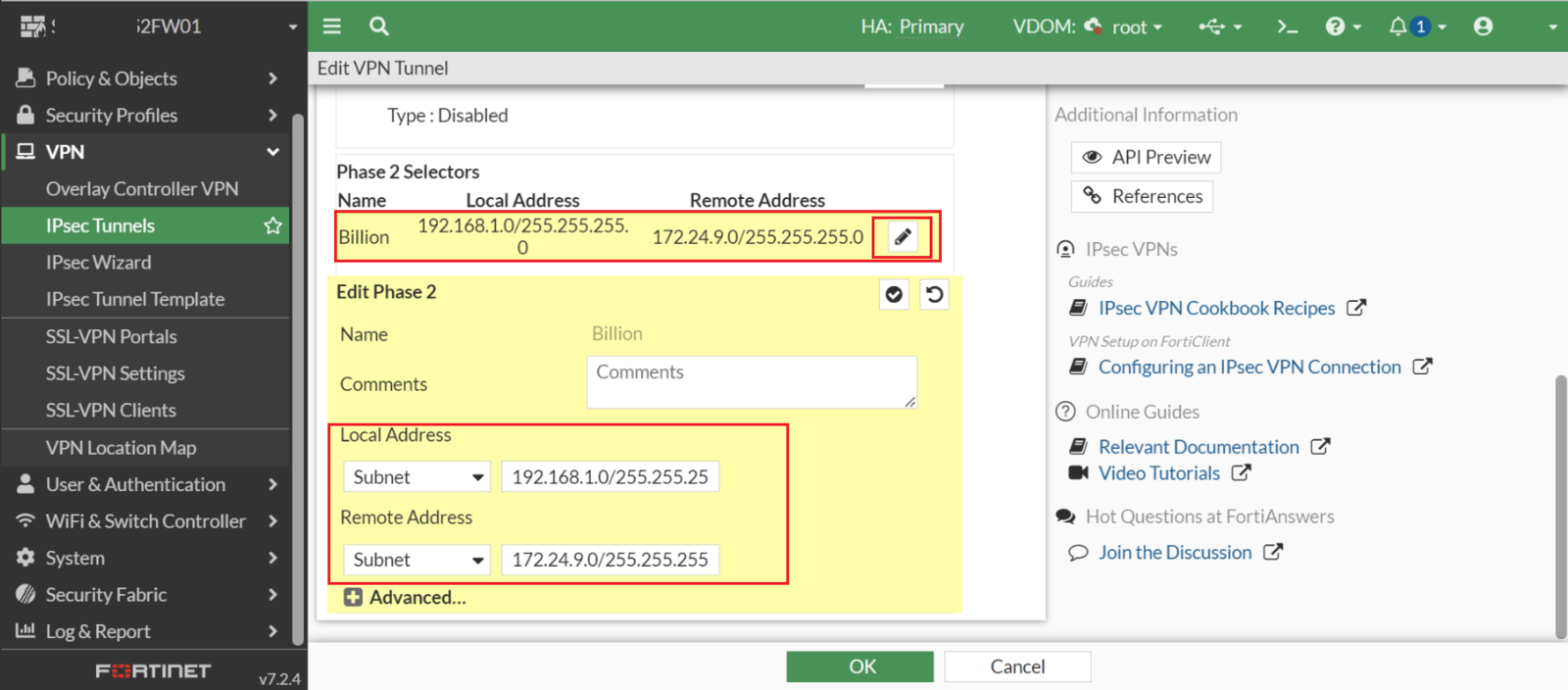
Task: Select IPsec Wizard in the sidebar
Action: click(x=98, y=263)
